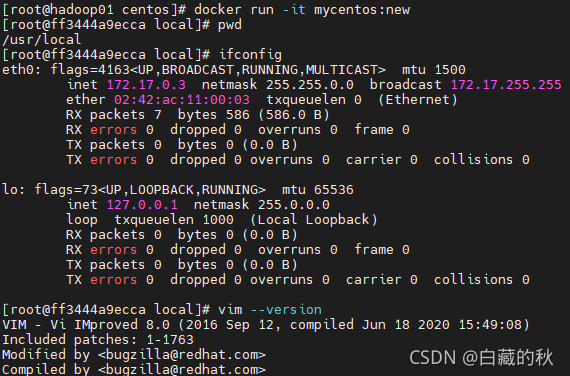Image resolution: width=570 pixels, height=376 pixels.
Task: Click the '(Local Loopback)' text
Action: [x=314, y=220]
